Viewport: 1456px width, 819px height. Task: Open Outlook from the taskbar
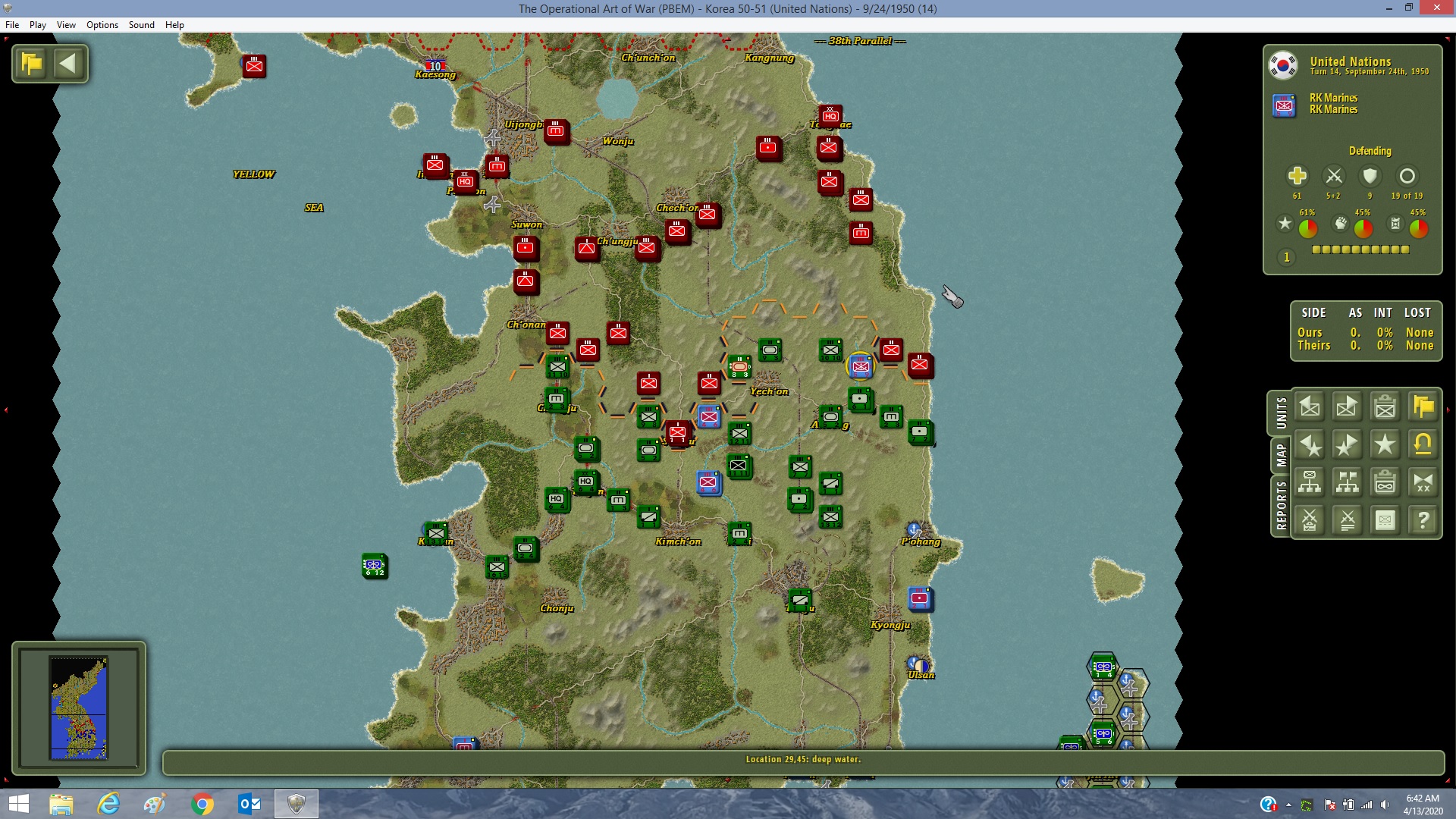coord(249,804)
